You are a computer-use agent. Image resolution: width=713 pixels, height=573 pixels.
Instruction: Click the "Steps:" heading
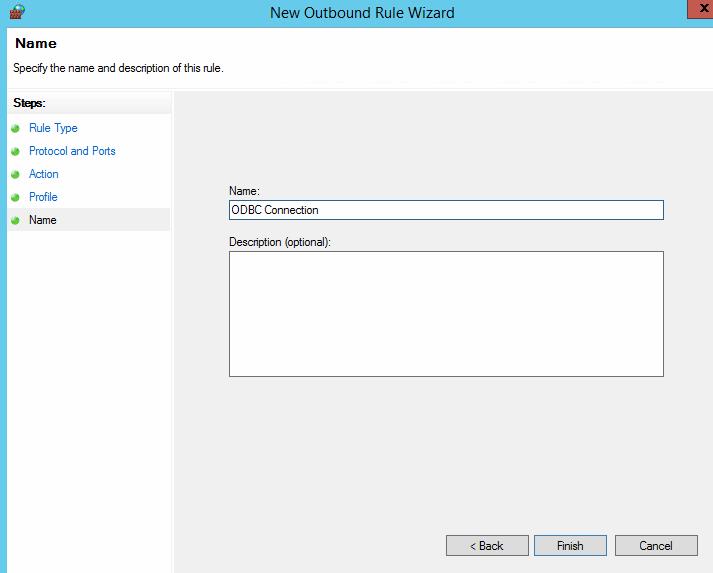click(29, 103)
